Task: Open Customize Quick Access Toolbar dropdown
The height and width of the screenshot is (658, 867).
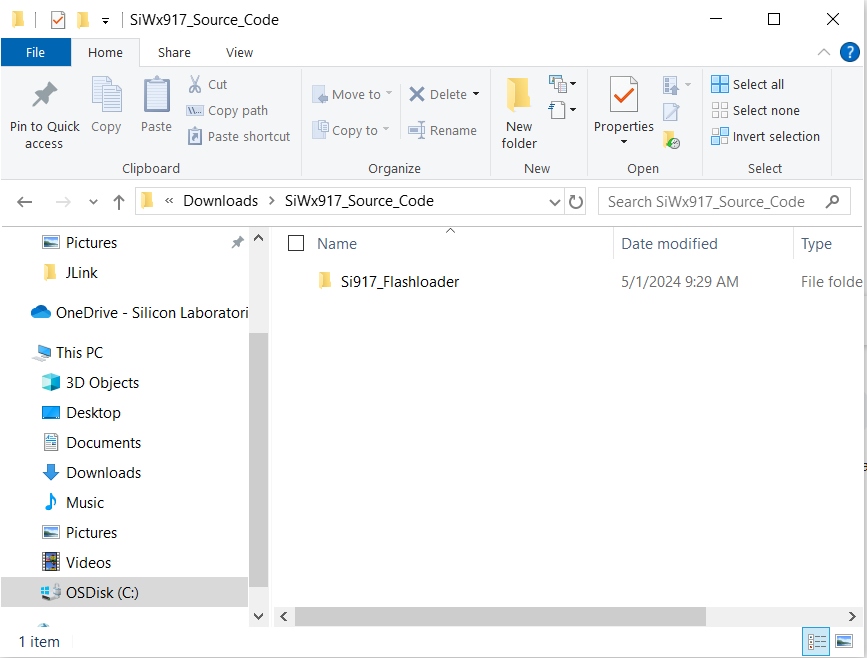Action: pos(105,21)
